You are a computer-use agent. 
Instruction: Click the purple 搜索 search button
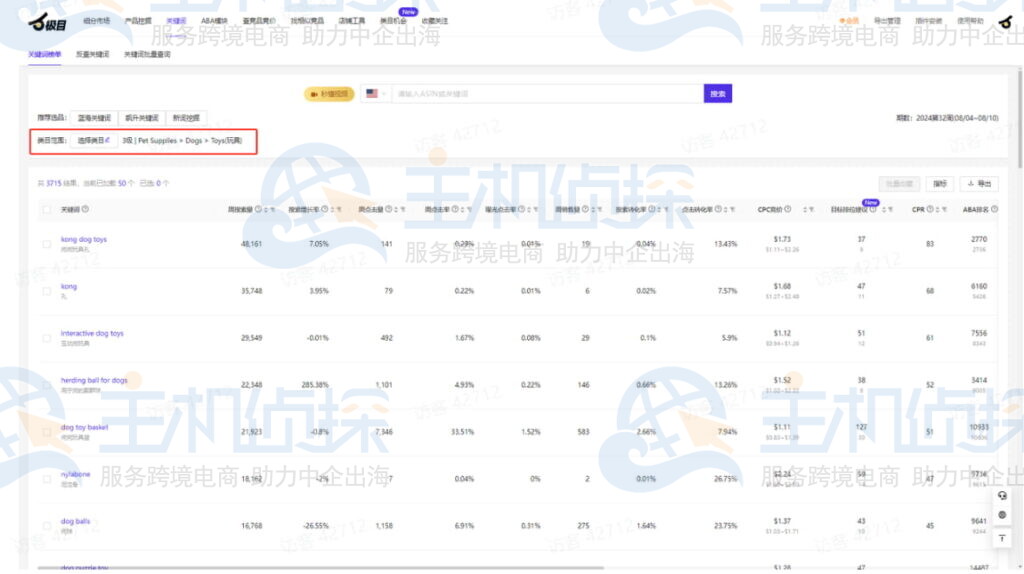pos(718,94)
